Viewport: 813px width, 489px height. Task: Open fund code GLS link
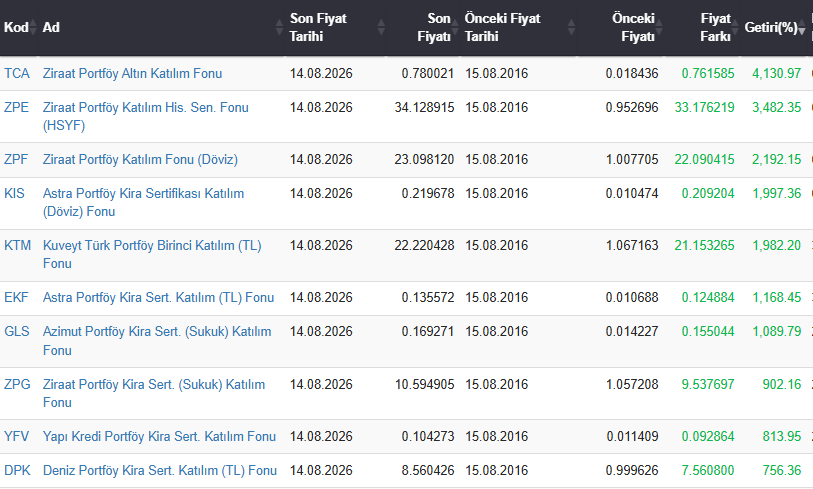[x=17, y=331]
